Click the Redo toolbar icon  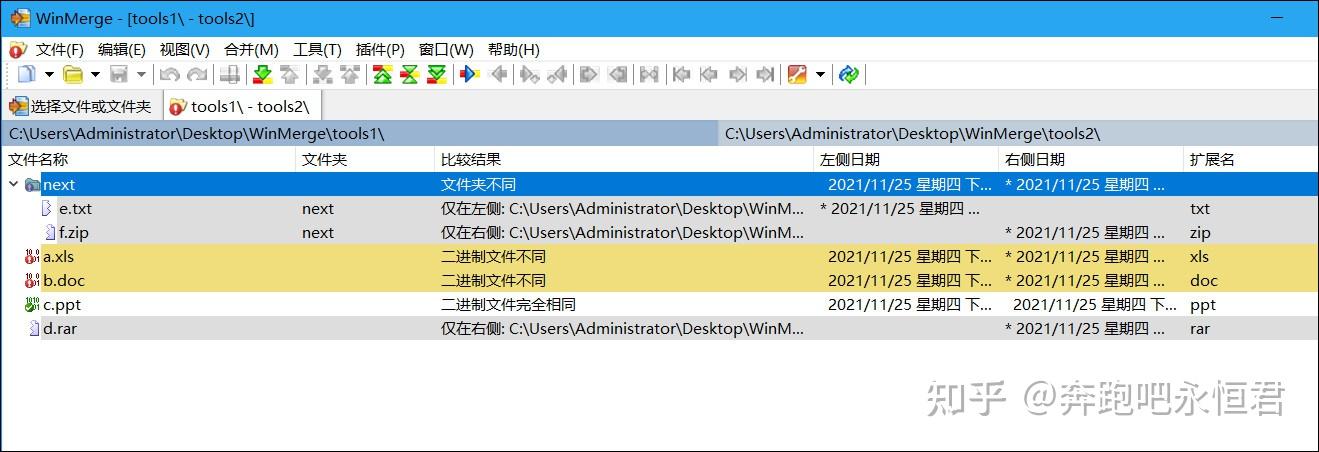click(x=197, y=74)
